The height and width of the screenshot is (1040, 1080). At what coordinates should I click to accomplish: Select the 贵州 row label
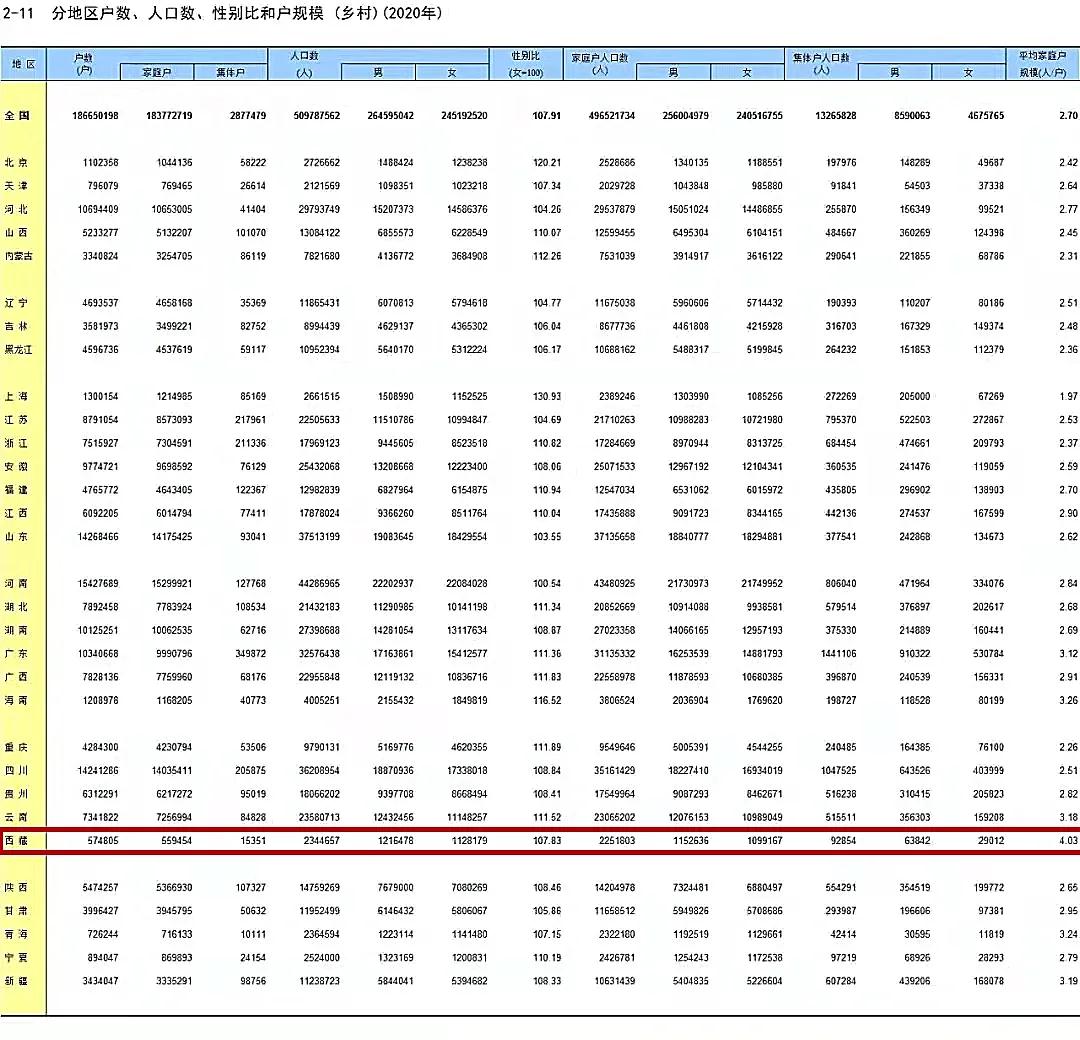[17, 795]
